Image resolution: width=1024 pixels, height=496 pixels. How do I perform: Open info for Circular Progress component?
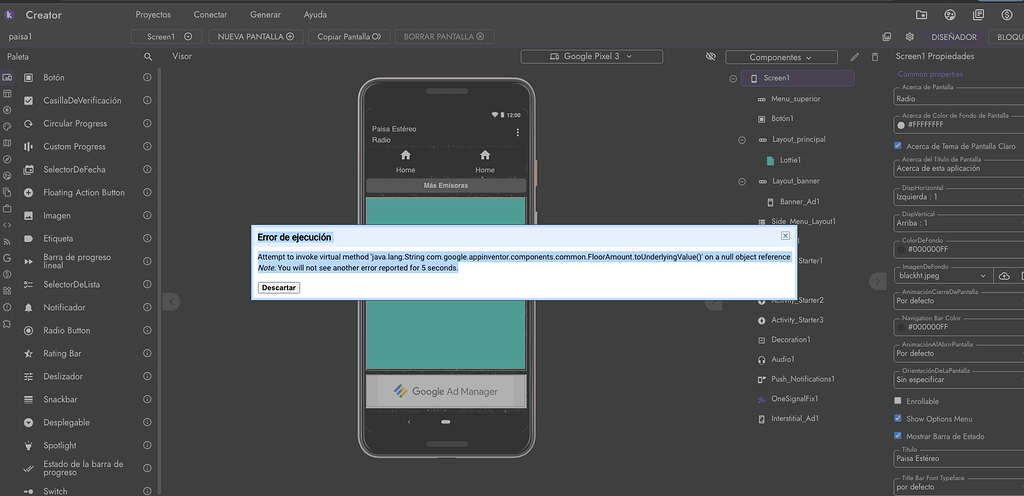[x=147, y=124]
